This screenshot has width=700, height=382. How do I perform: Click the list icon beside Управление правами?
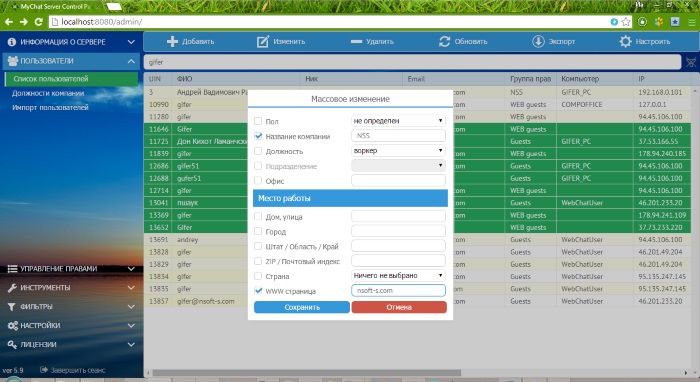pos(12,269)
